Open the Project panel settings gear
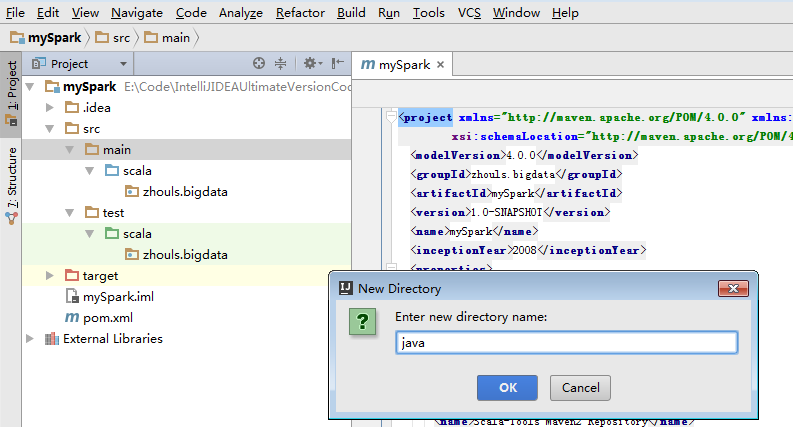 (x=313, y=63)
